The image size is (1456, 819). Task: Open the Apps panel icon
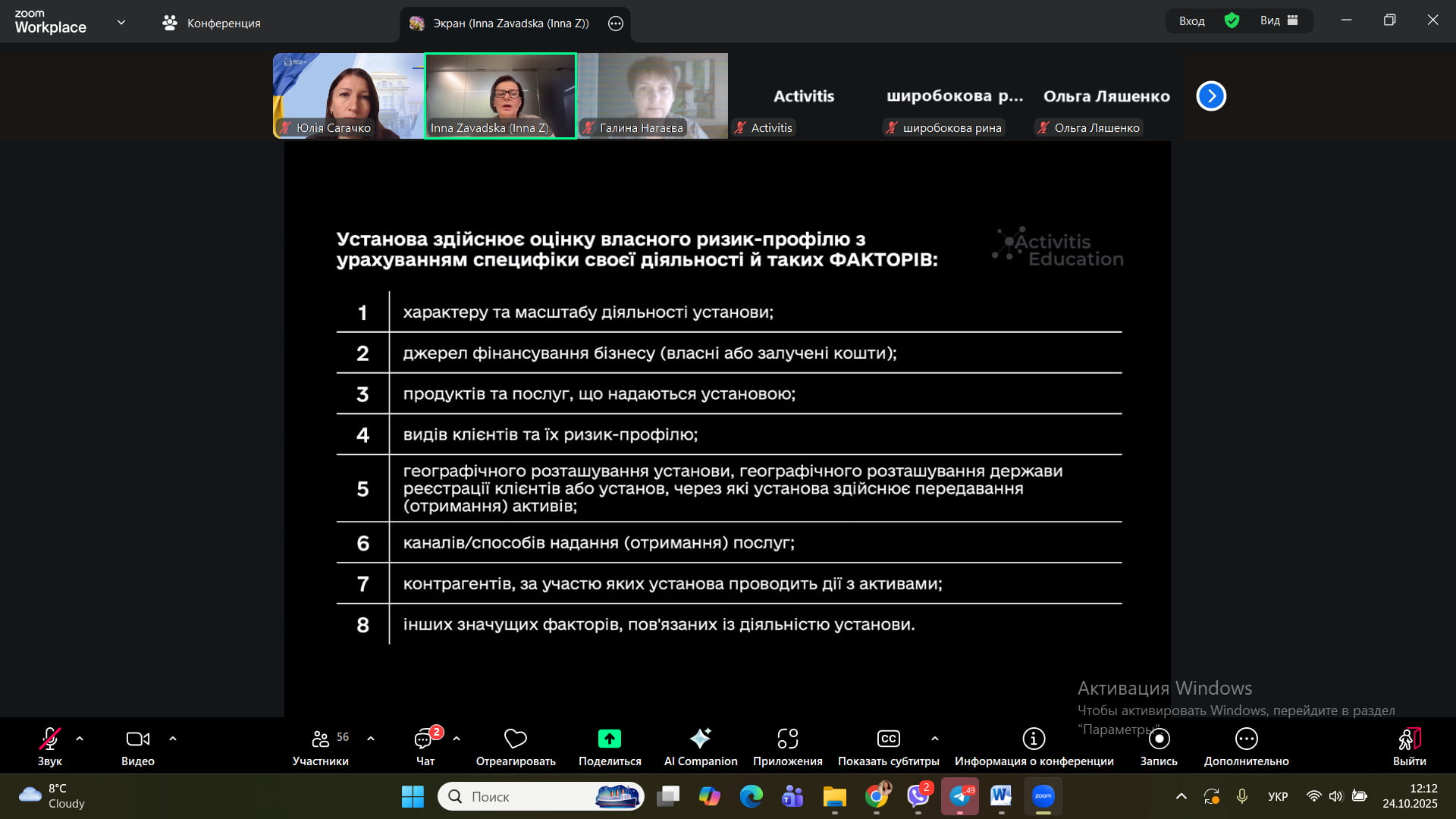[787, 739]
